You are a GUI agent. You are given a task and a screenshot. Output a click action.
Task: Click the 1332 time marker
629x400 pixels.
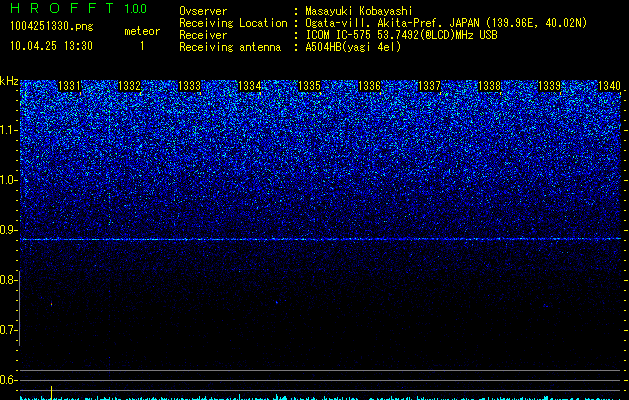point(130,86)
